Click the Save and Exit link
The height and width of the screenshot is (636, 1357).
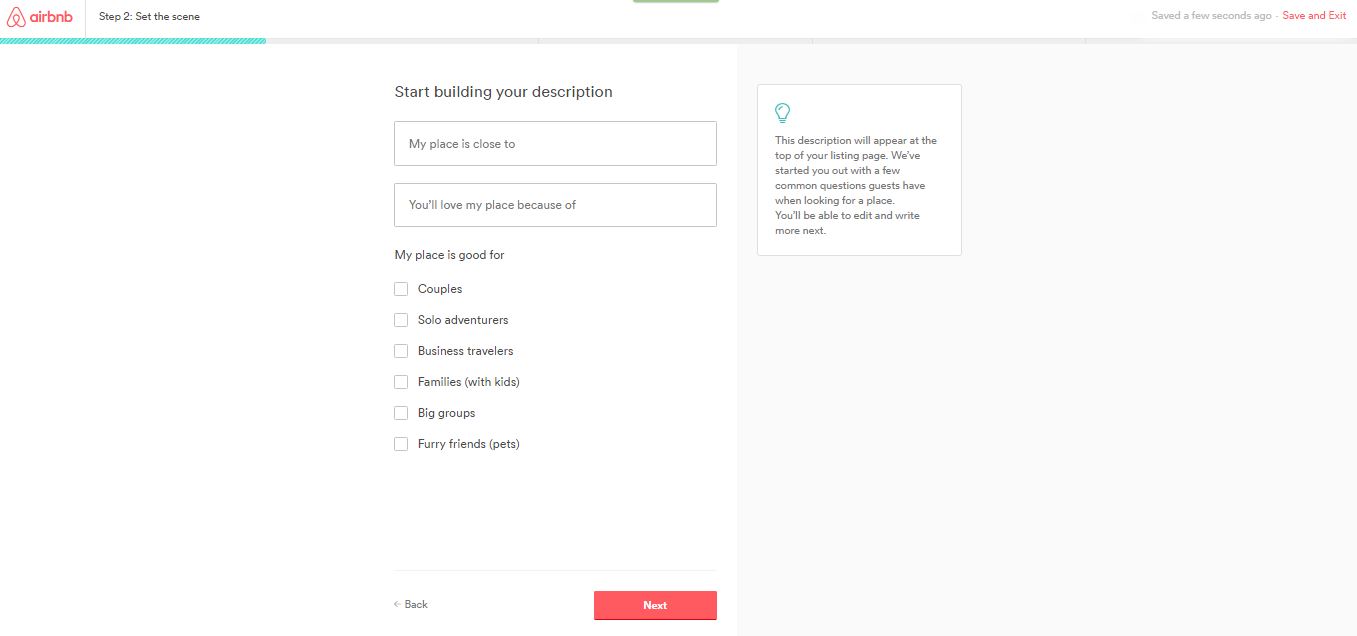pos(1314,16)
